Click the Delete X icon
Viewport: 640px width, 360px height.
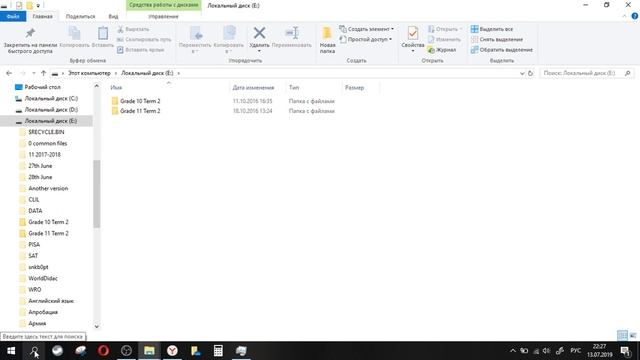[x=259, y=33]
